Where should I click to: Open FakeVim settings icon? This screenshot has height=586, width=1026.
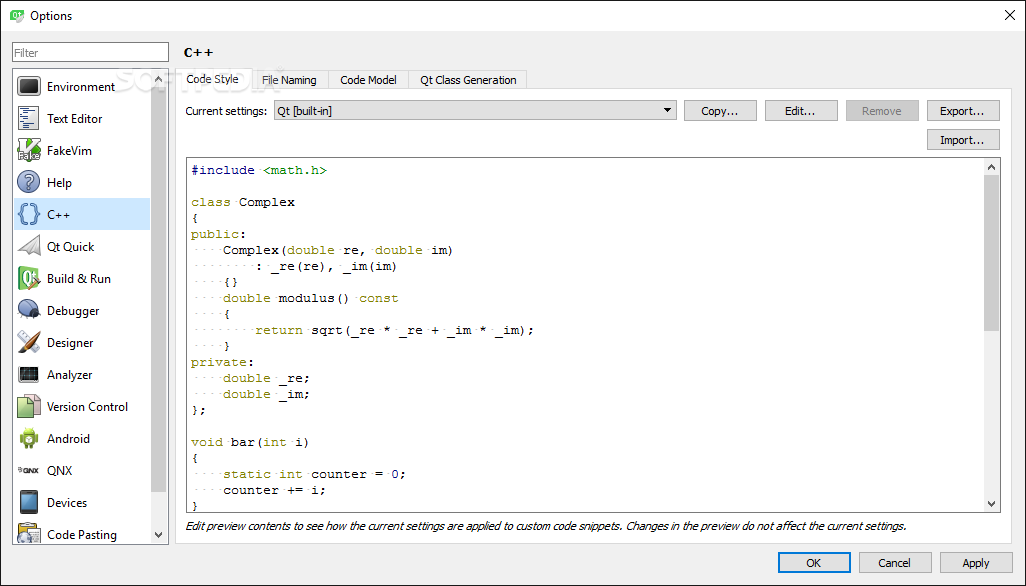click(29, 150)
